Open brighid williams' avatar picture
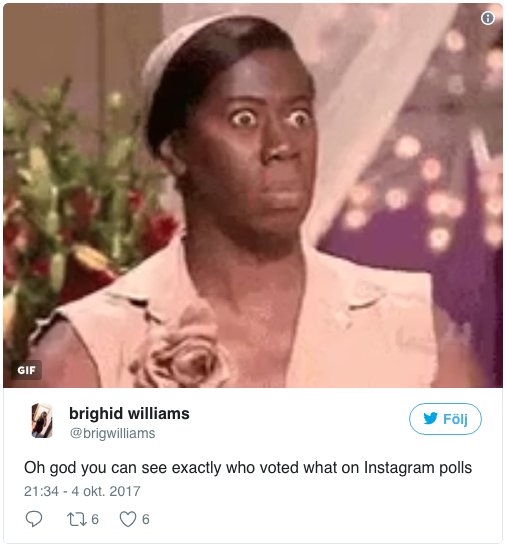 click(x=42, y=420)
